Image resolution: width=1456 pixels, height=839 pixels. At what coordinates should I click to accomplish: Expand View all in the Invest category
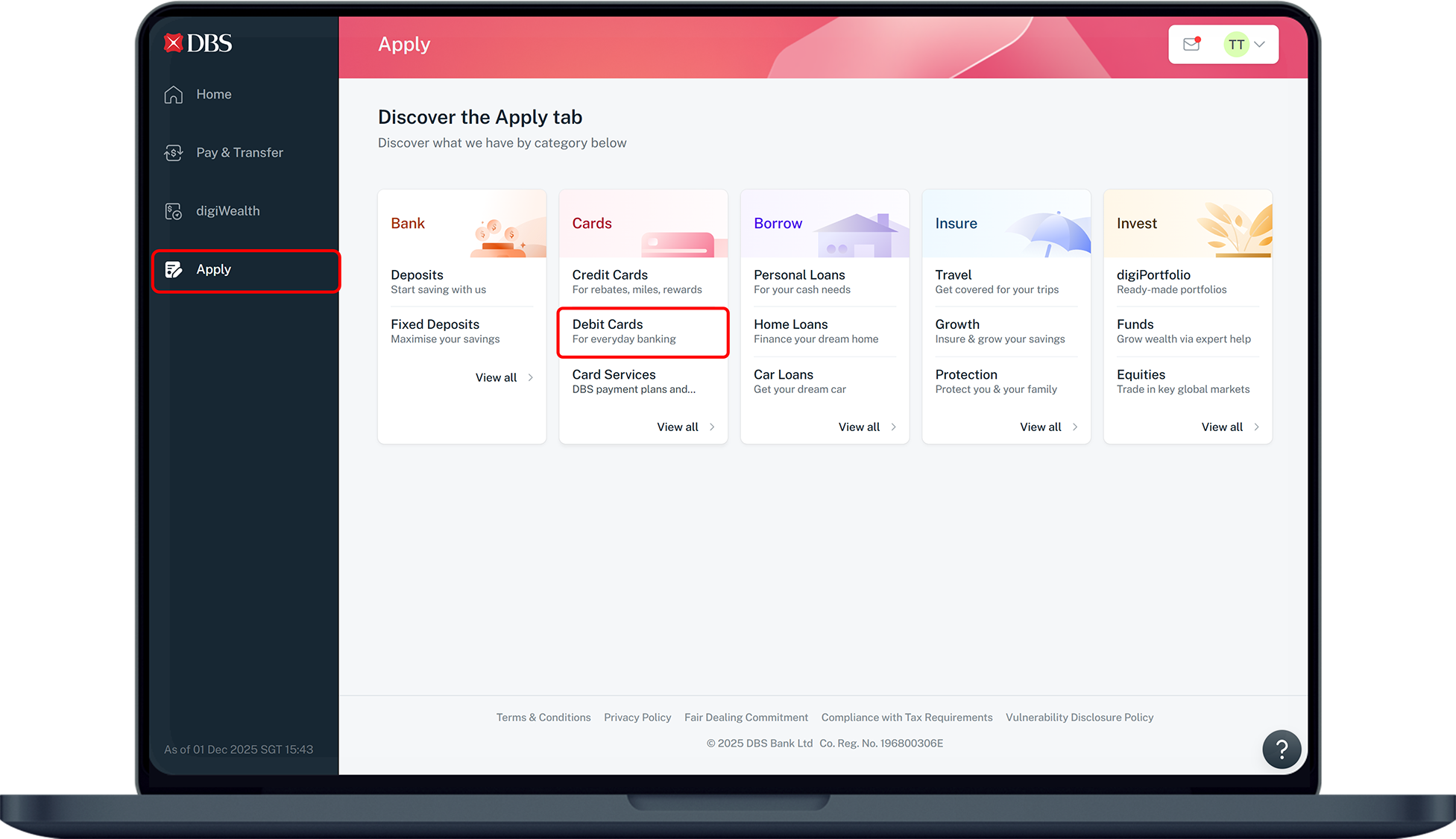coord(1221,427)
